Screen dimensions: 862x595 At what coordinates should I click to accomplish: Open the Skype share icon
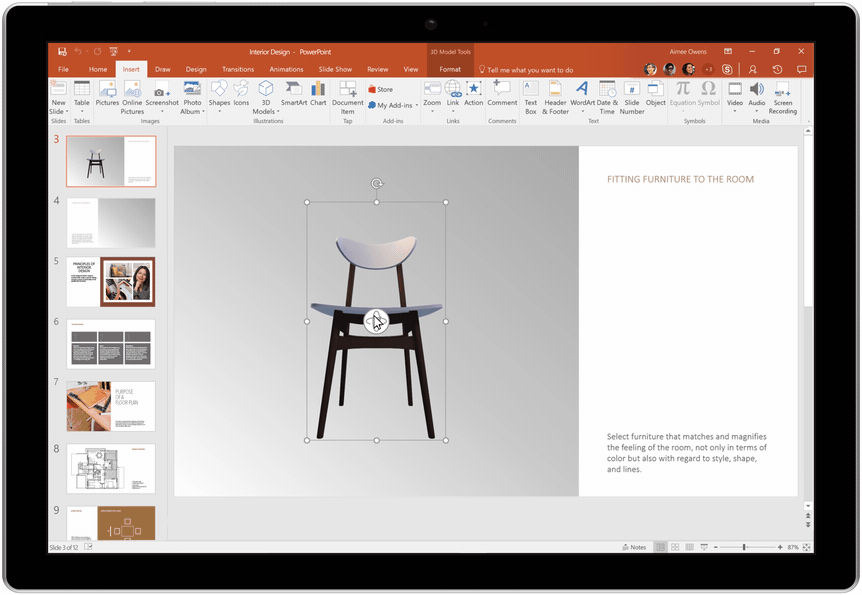coord(727,69)
